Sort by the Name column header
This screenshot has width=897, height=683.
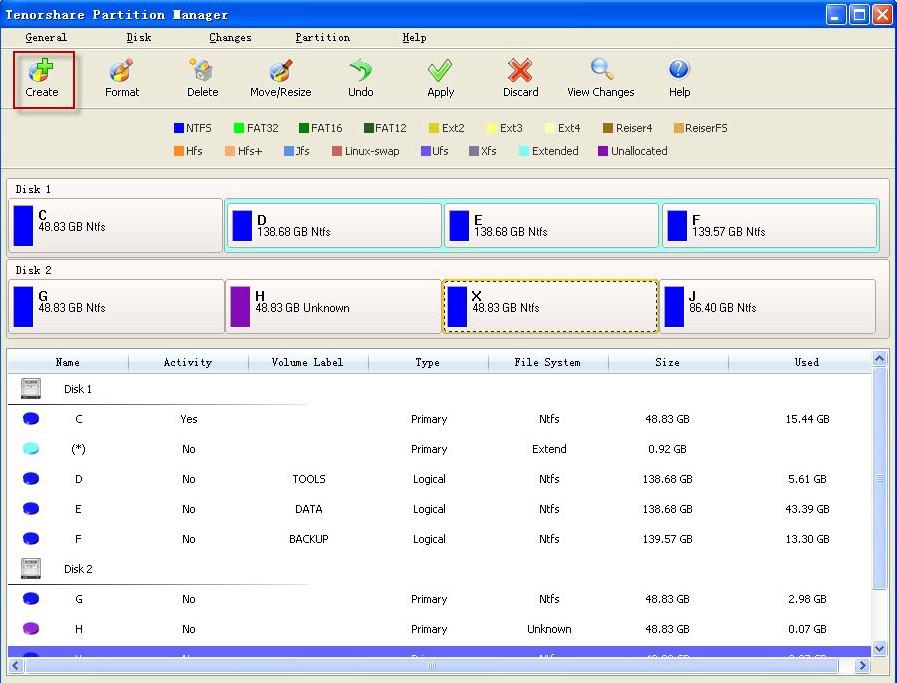tap(68, 362)
